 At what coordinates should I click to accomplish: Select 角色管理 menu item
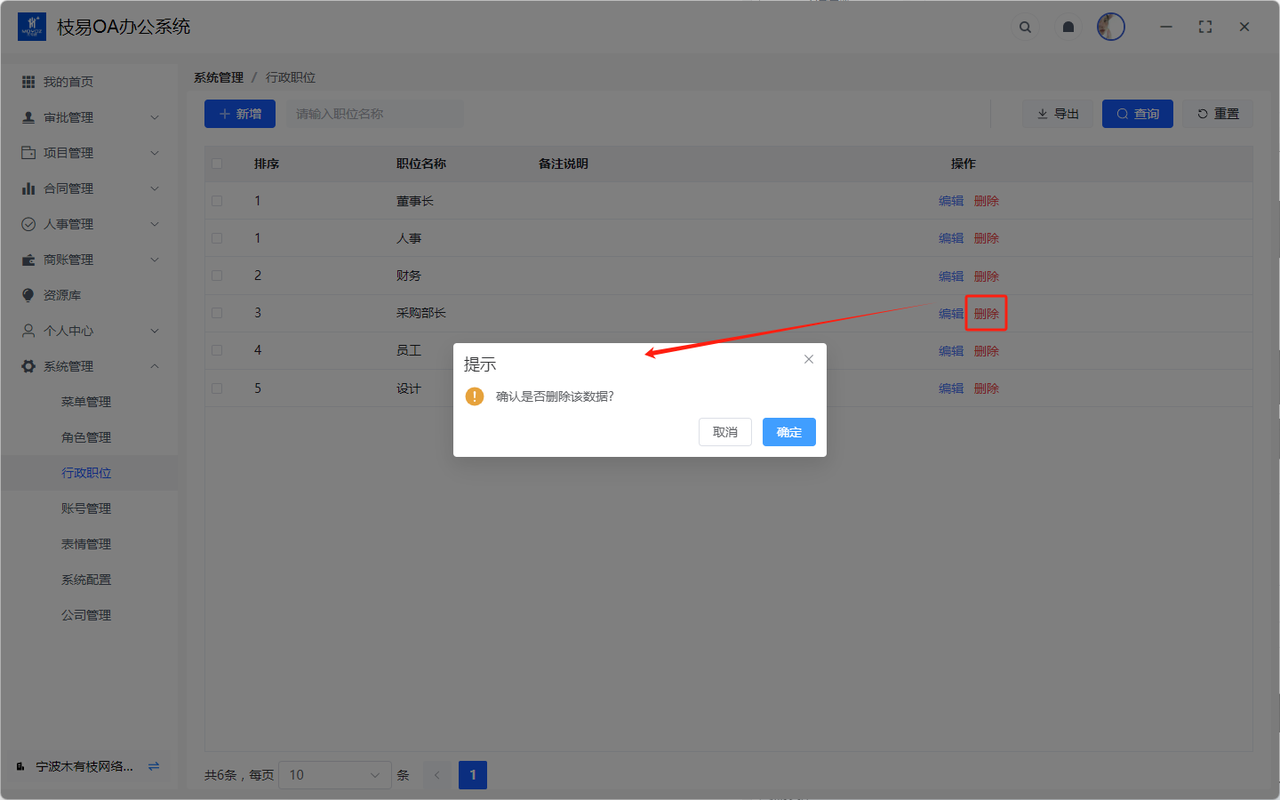pos(86,437)
